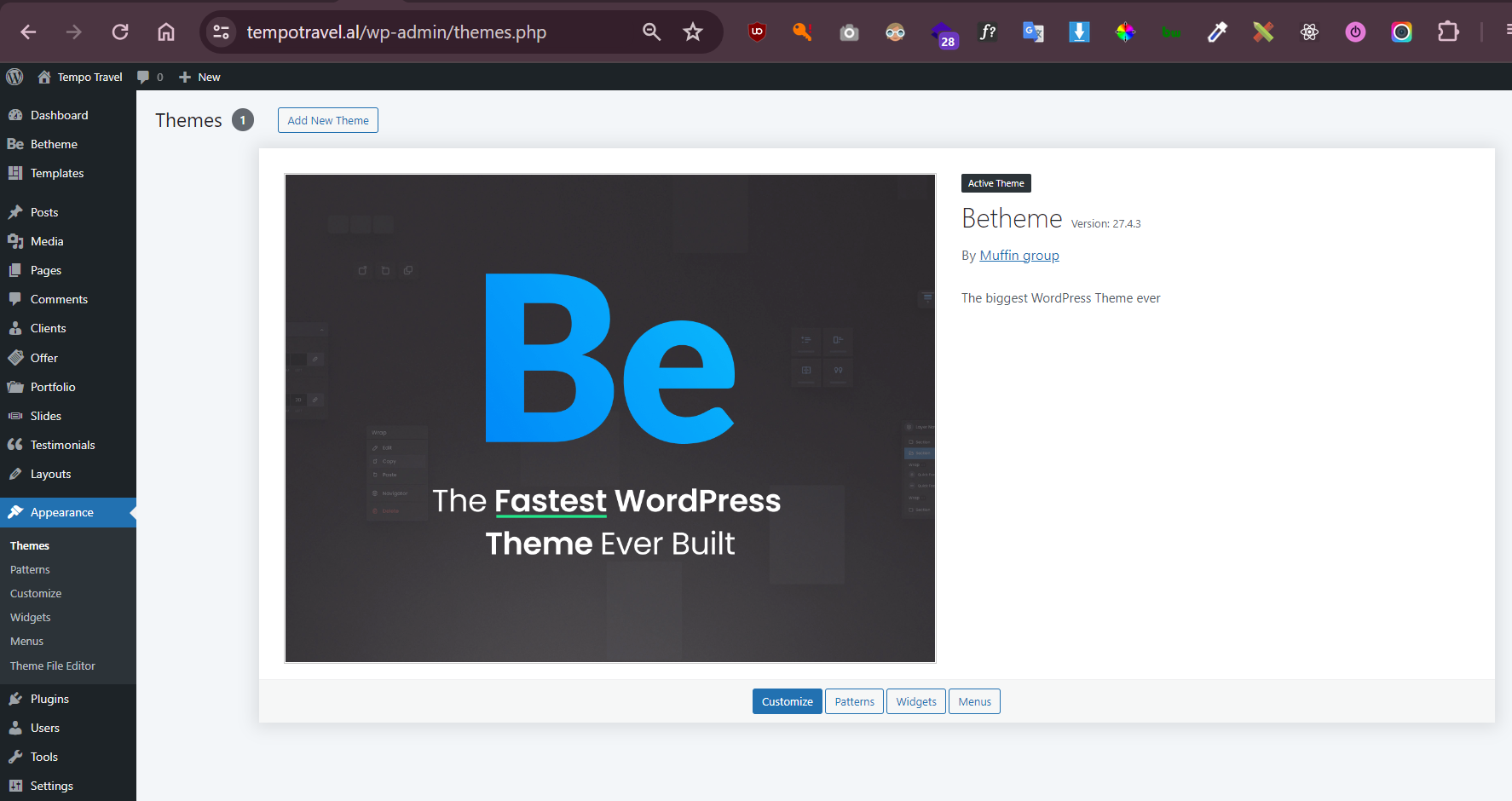1512x801 pixels.
Task: Click the Version: 27.4.3 text
Action: (x=1105, y=224)
